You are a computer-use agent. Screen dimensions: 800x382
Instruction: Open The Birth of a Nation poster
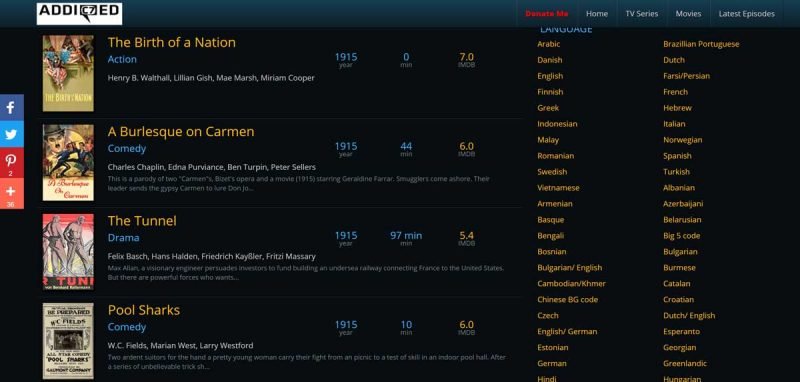click(x=68, y=73)
